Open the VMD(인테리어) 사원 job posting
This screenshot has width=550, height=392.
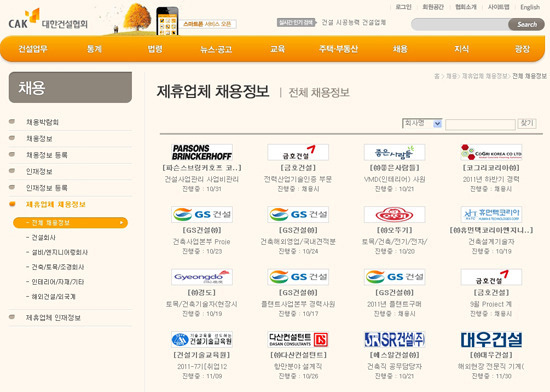pyautogui.click(x=394, y=179)
